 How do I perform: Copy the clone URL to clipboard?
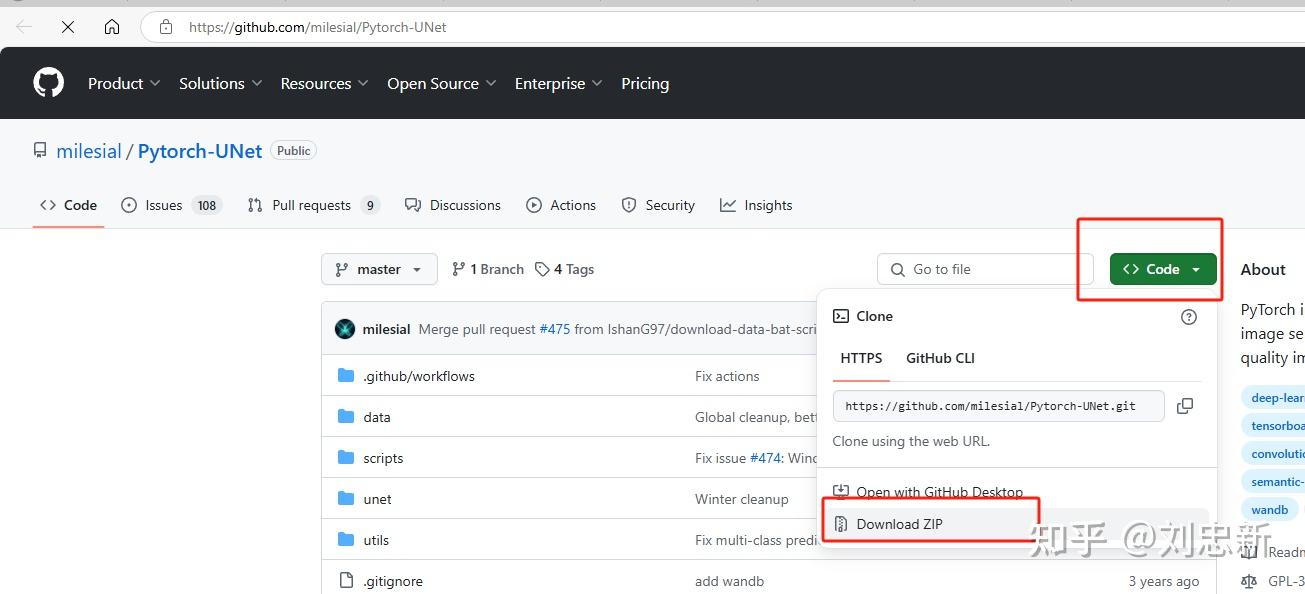(1185, 406)
